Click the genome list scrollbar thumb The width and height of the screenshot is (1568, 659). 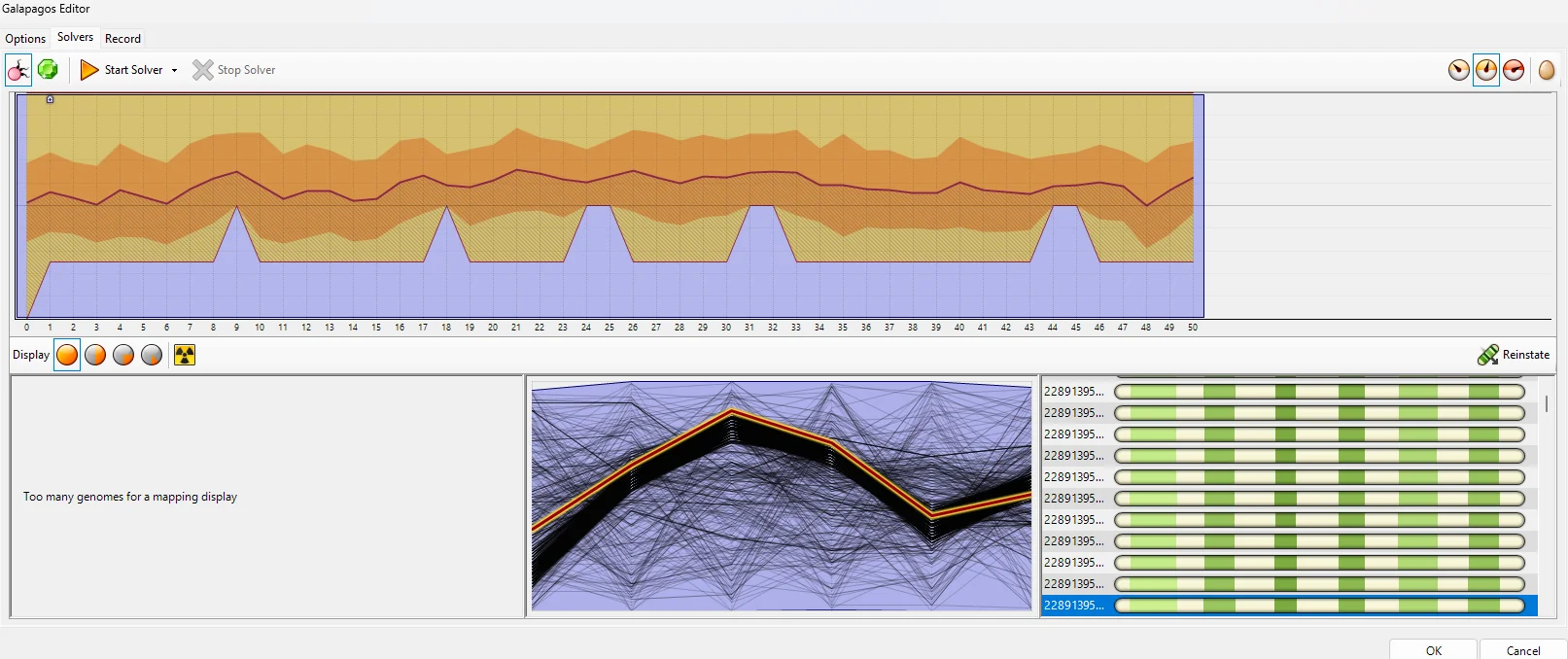point(1546,402)
